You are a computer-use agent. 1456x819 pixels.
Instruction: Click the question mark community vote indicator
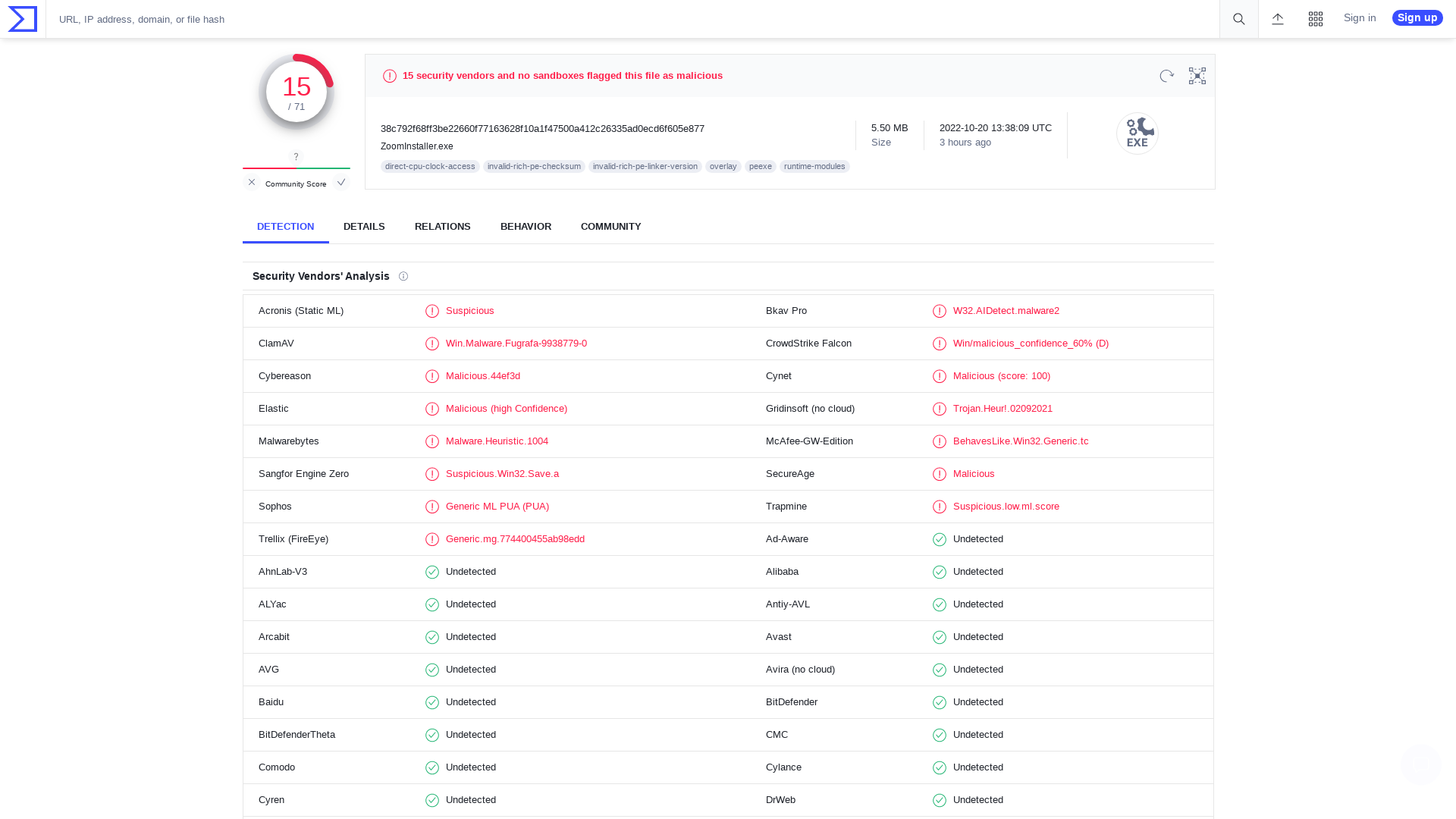click(296, 157)
